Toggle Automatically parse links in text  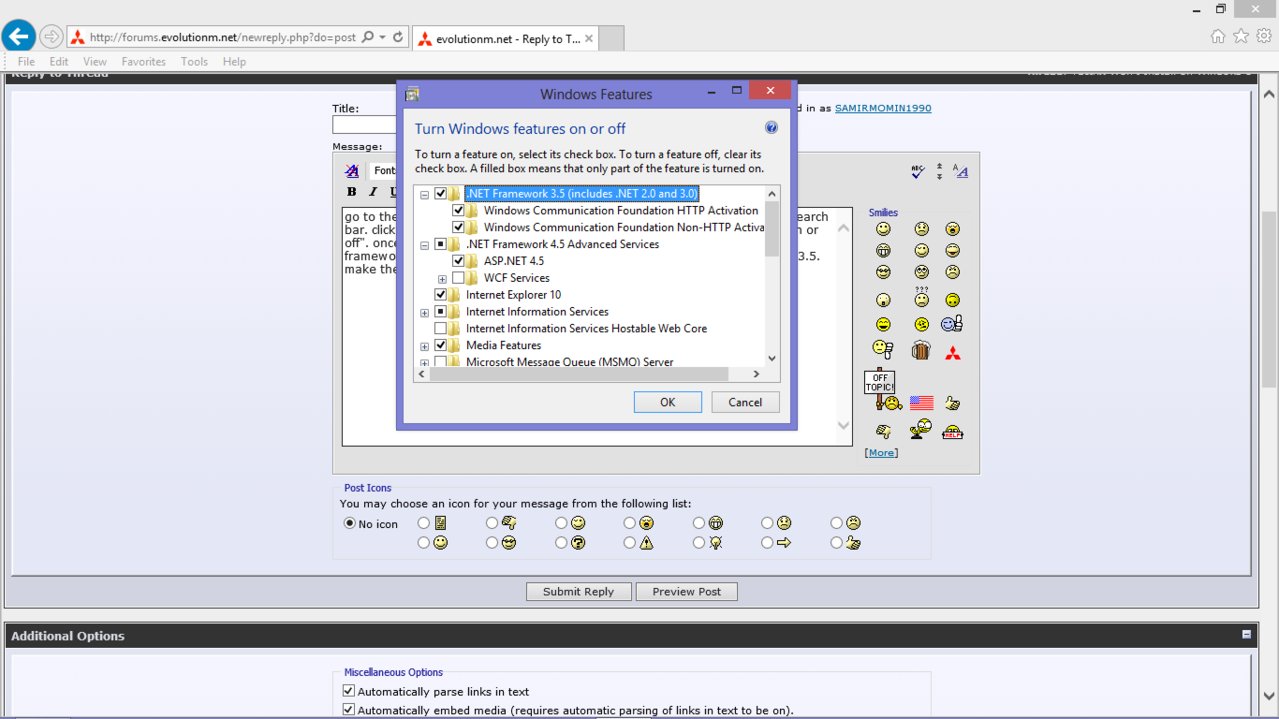pyautogui.click(x=349, y=691)
